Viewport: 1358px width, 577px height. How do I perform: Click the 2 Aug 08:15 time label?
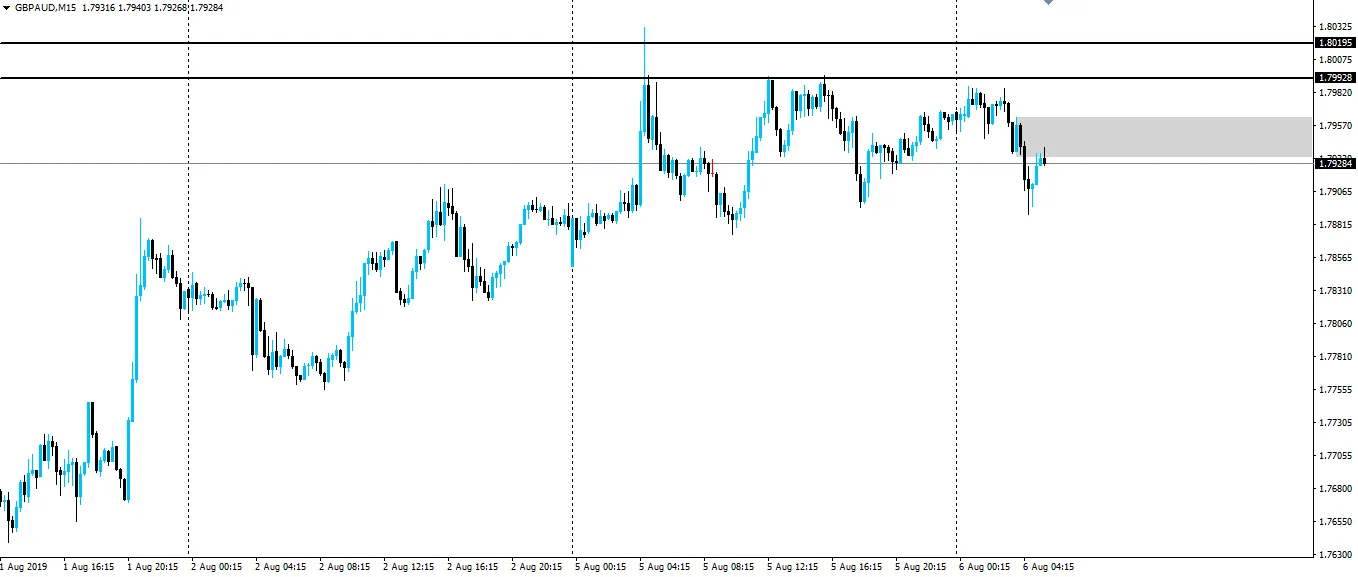point(344,566)
